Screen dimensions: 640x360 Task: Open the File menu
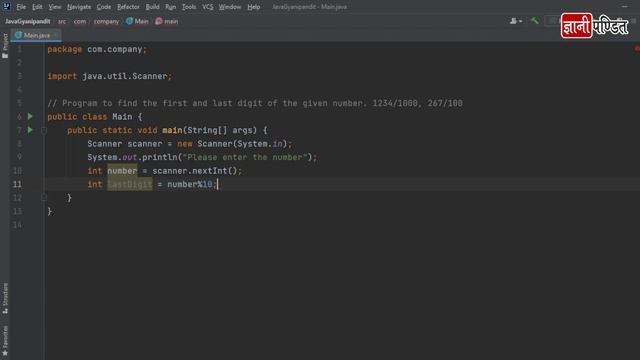click(x=21, y=7)
